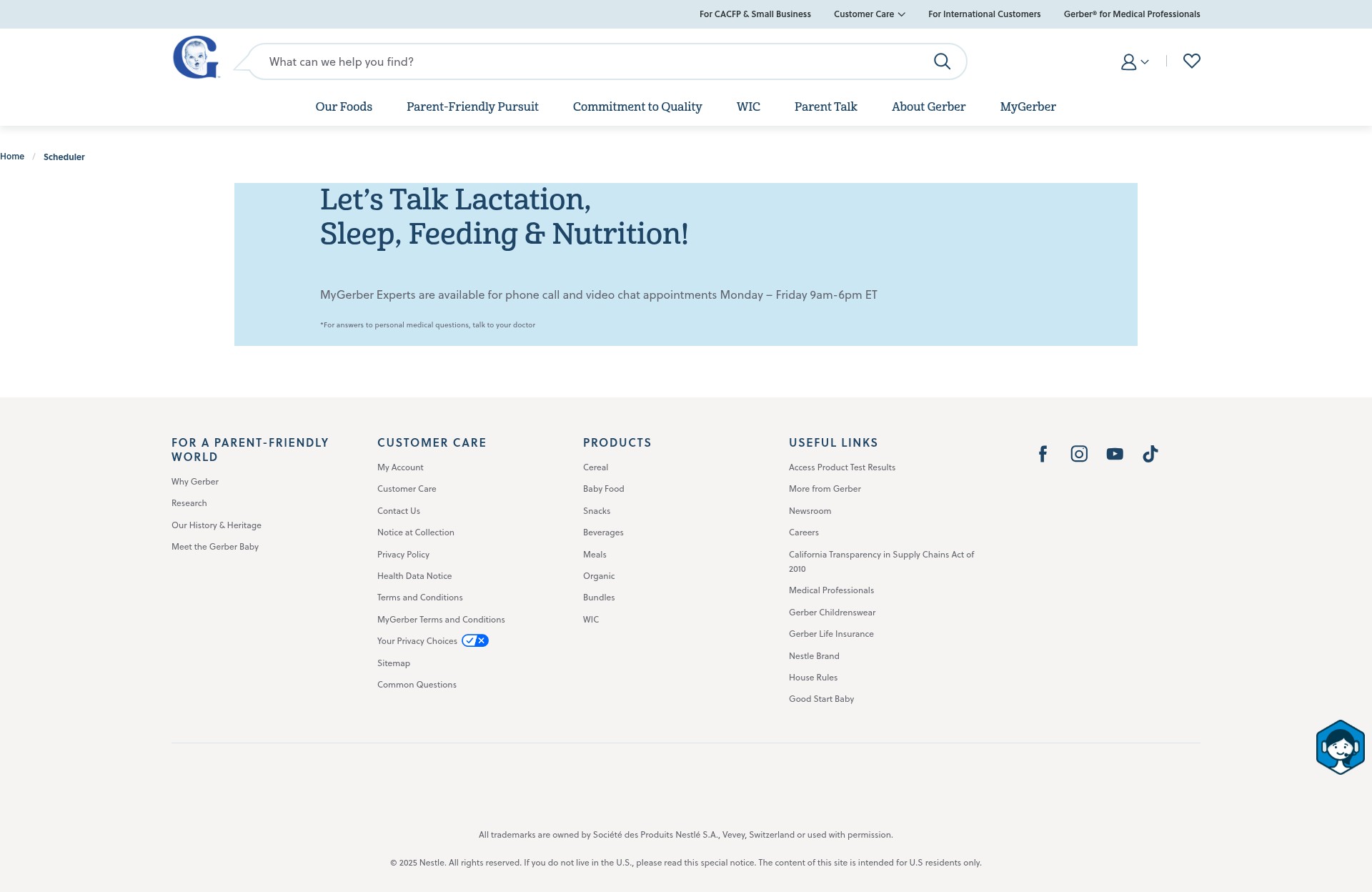Click For CACFP & Small Business link
The width and height of the screenshot is (1372, 892).
755,14
